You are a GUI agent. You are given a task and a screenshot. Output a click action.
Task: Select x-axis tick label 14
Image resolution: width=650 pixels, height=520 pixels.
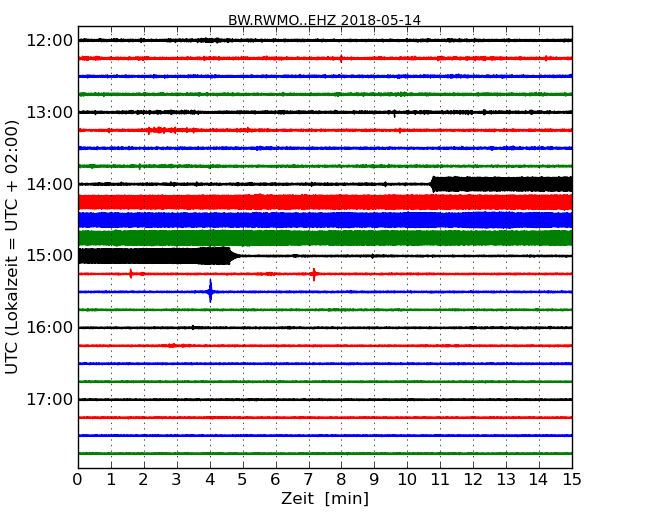pyautogui.click(x=538, y=480)
